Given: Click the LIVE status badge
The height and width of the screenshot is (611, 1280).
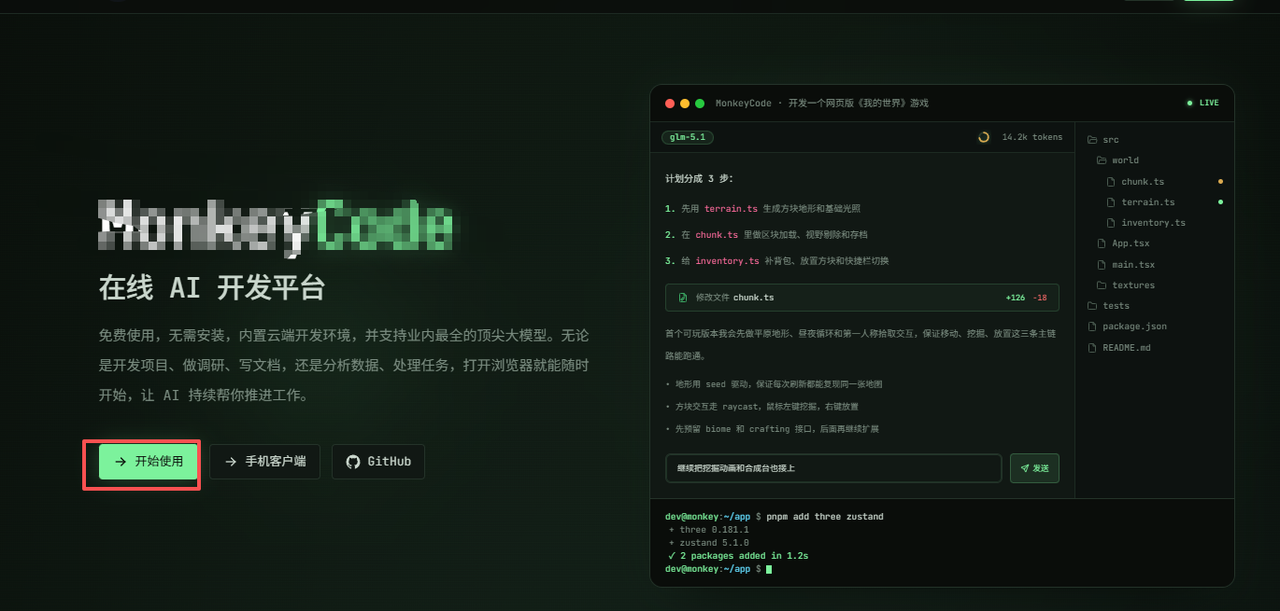Looking at the screenshot, I should click(1202, 103).
